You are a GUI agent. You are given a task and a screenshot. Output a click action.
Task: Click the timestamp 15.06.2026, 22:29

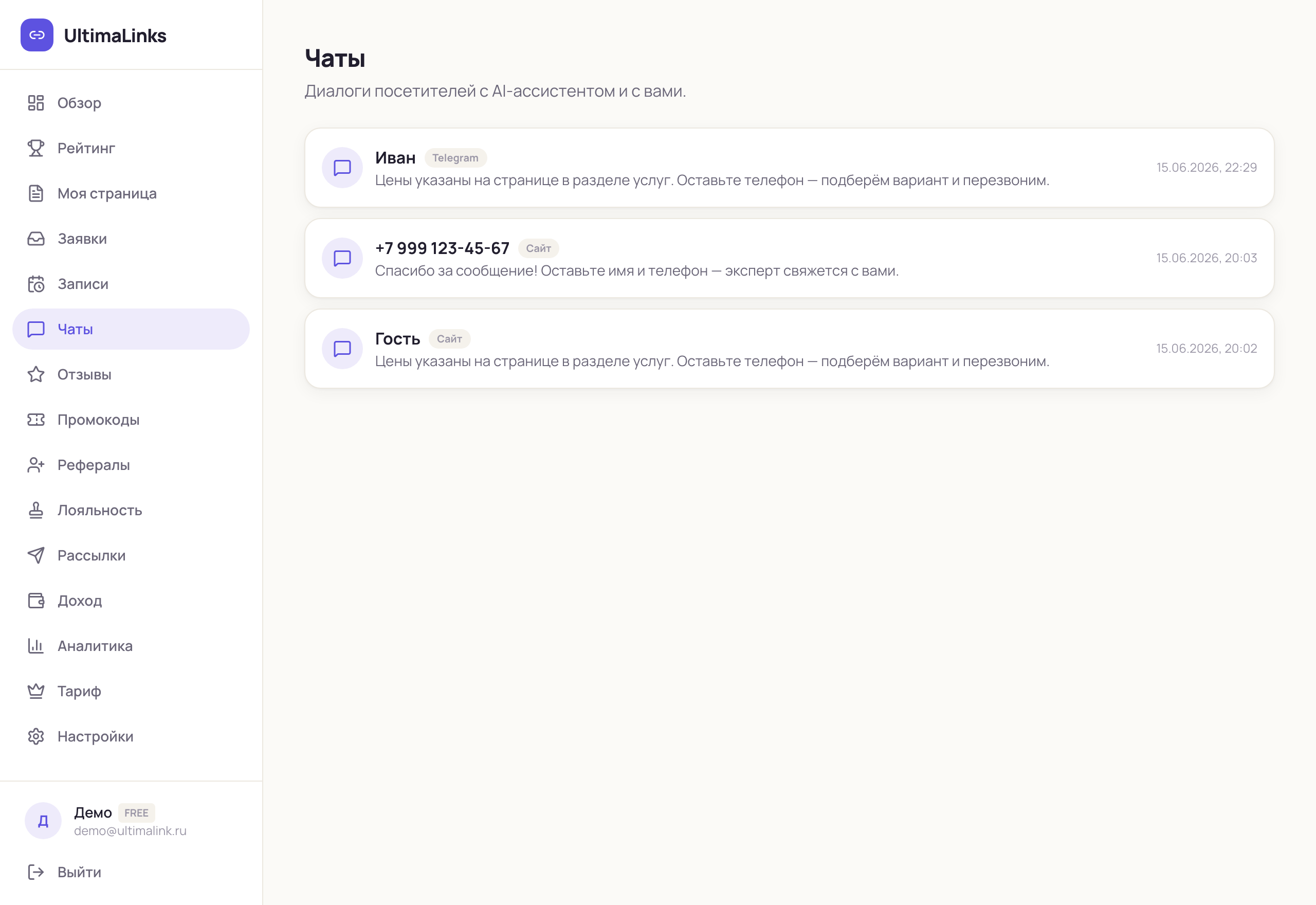point(1207,167)
